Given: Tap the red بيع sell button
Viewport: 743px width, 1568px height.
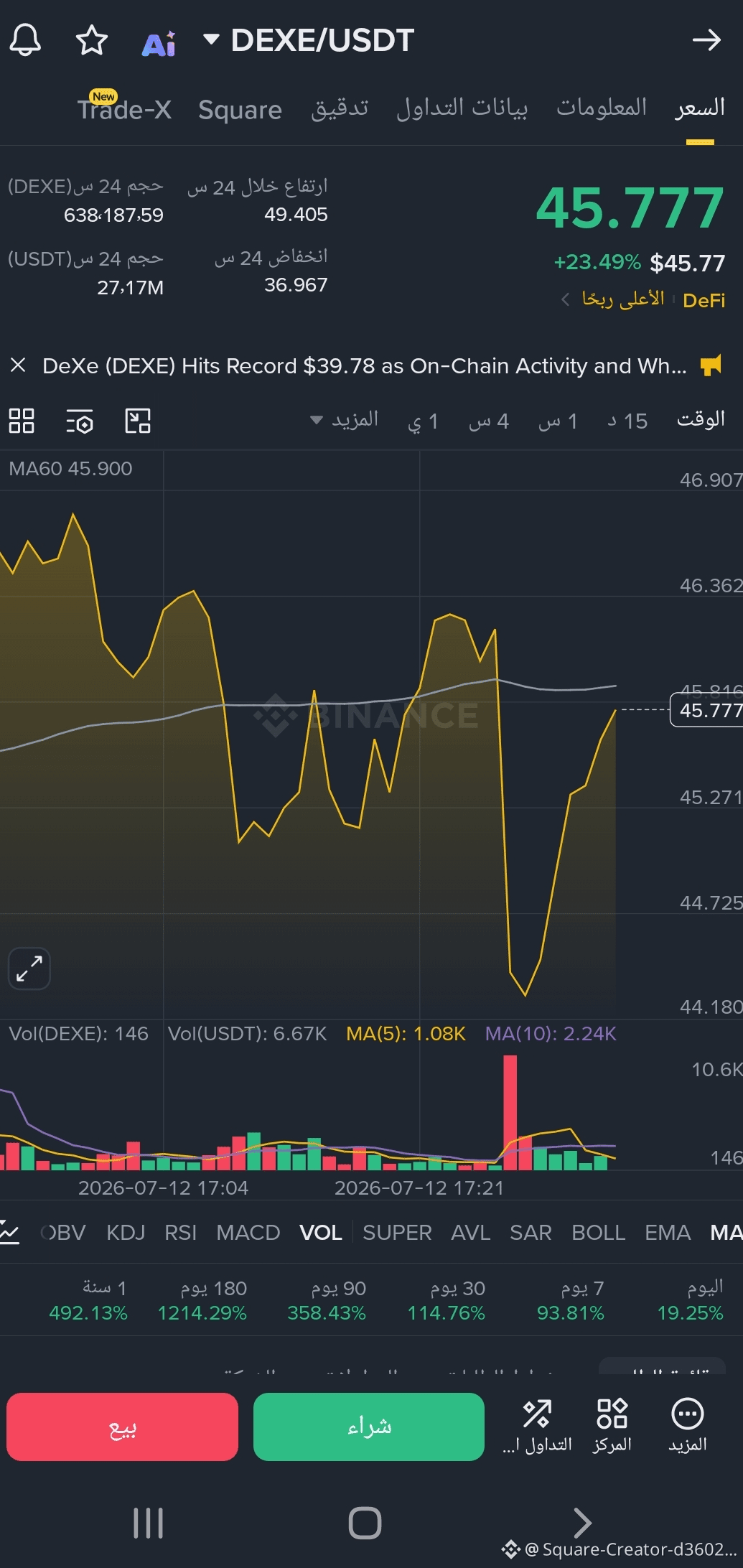Looking at the screenshot, I should pos(123,1427).
